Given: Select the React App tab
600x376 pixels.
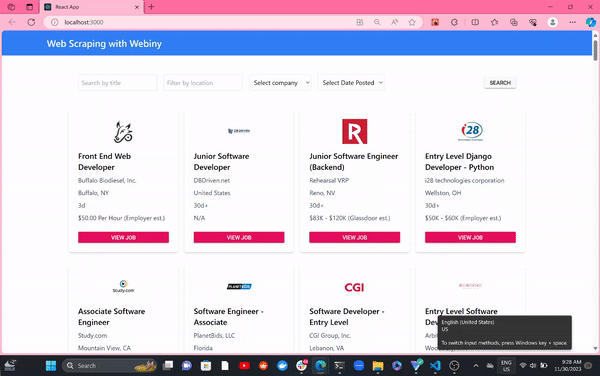Looking at the screenshot, I should point(91,7).
